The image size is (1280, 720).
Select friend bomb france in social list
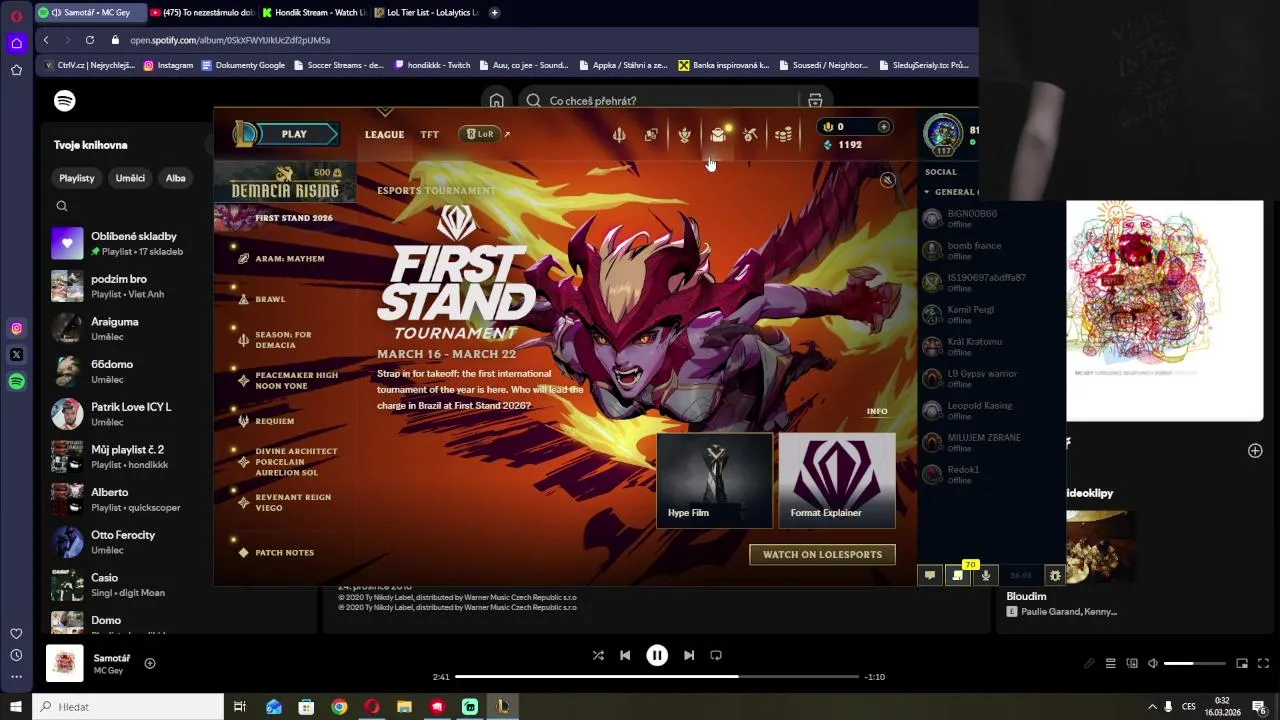(x=990, y=250)
